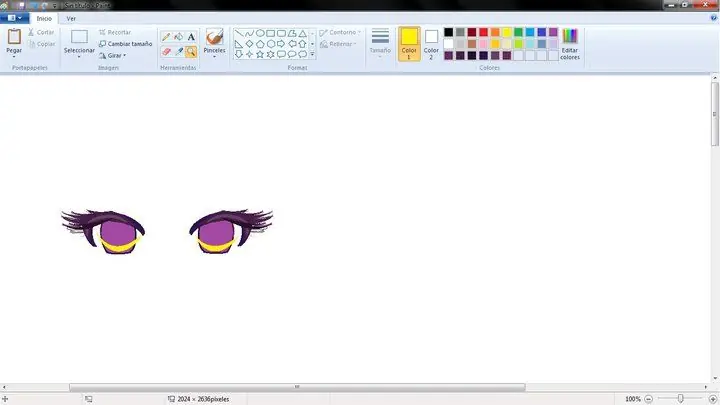Pick the bright red color swatch
The height and width of the screenshot is (405, 720).
[484, 32]
